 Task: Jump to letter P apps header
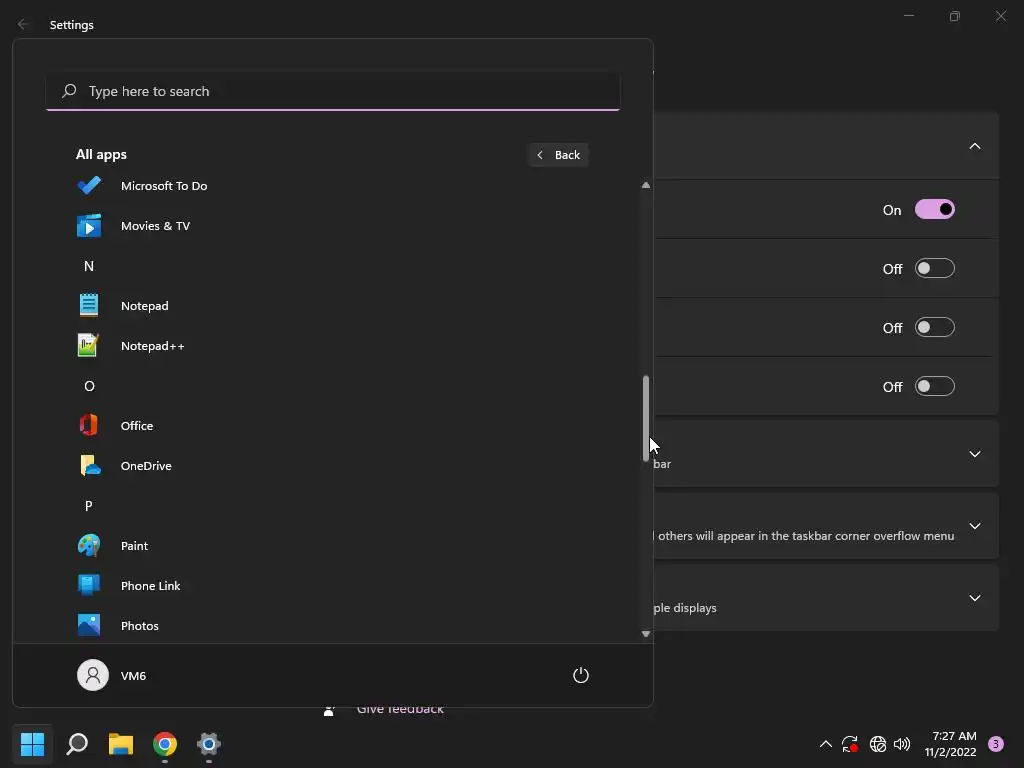tap(89, 505)
